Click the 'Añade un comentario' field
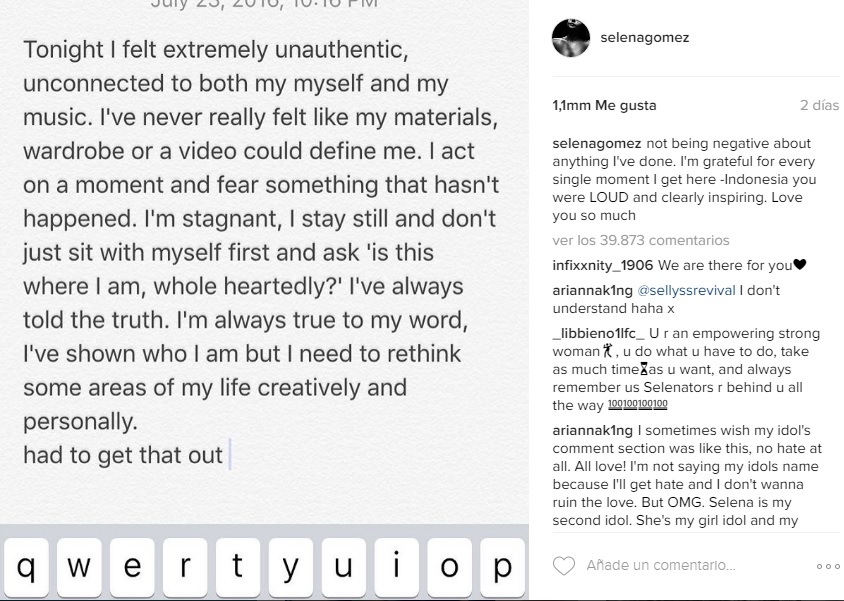The image size is (844, 601). pos(690,566)
